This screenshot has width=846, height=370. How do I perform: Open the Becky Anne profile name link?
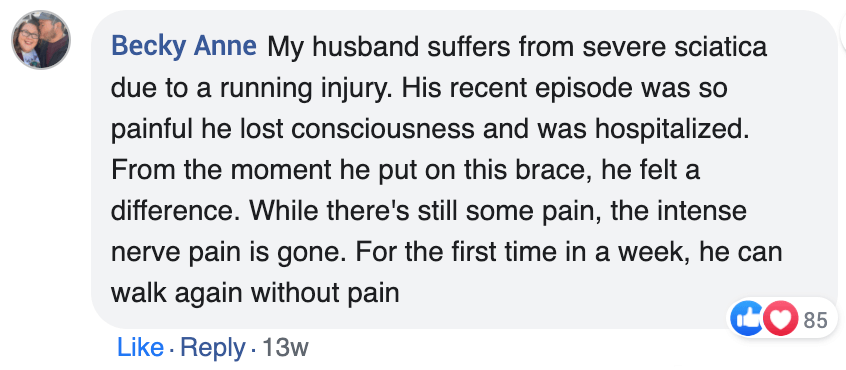click(184, 47)
